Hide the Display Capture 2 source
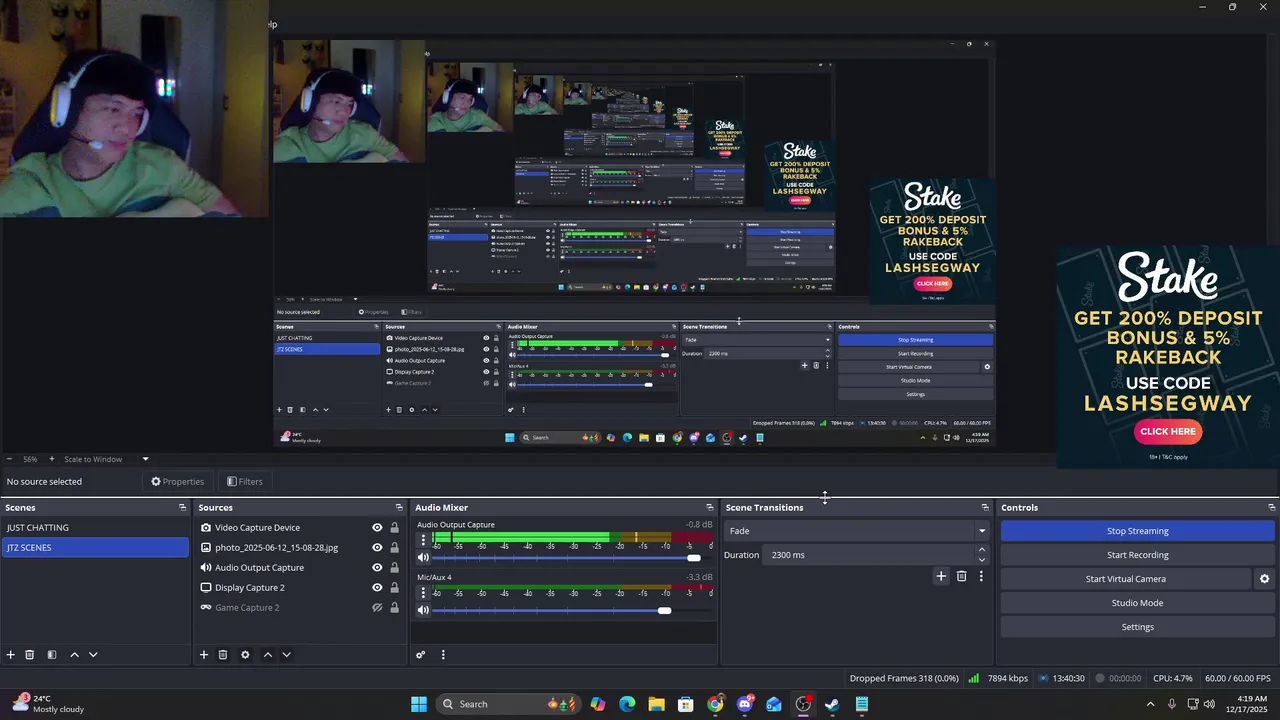 point(377,588)
